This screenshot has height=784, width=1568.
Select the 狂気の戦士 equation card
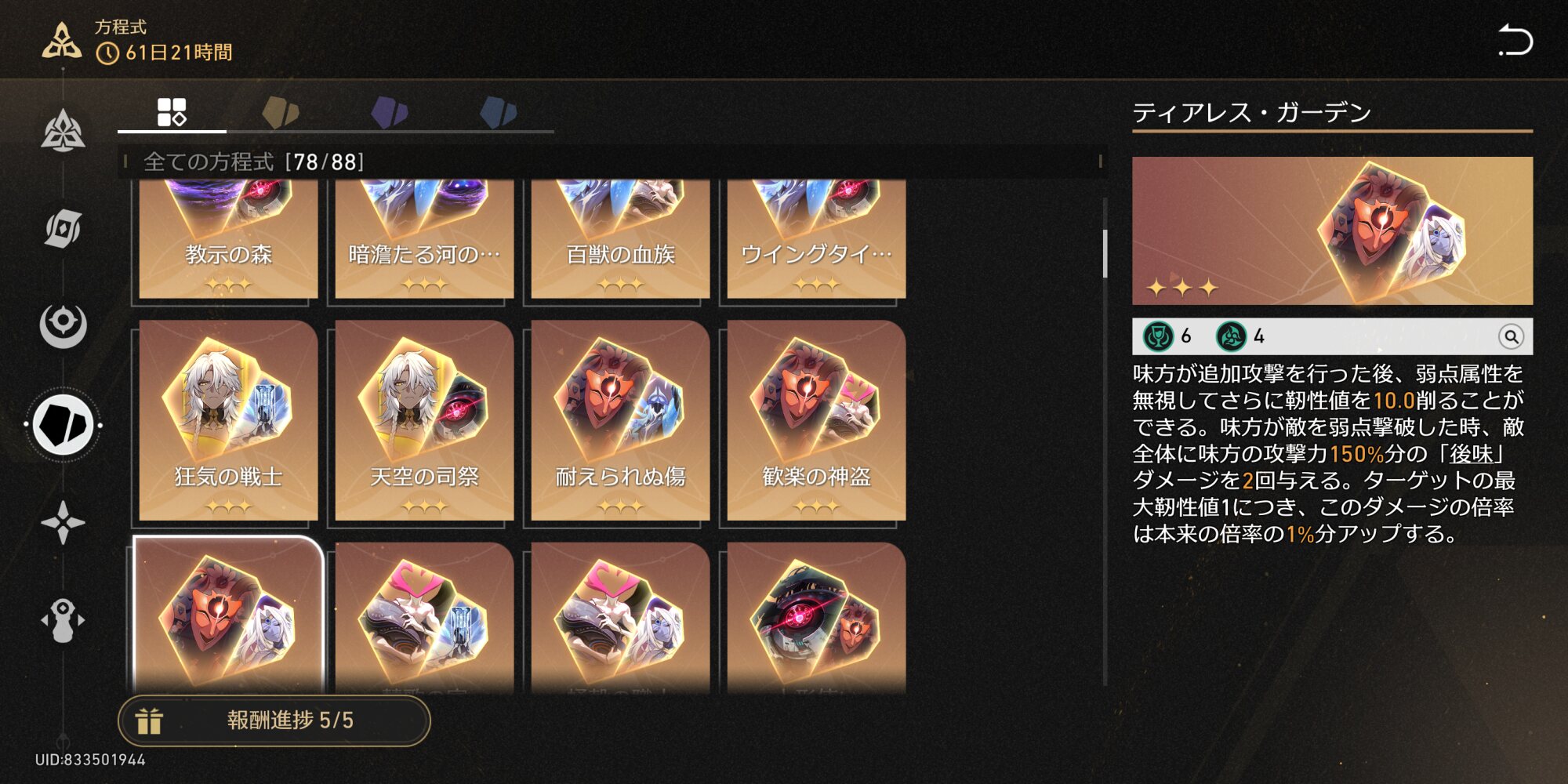tap(228, 420)
